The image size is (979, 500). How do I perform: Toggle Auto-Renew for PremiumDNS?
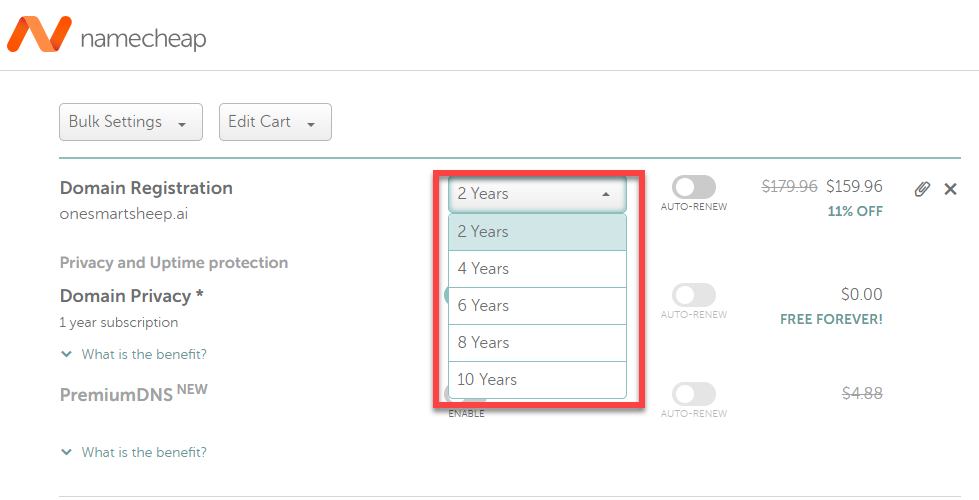tap(694, 394)
